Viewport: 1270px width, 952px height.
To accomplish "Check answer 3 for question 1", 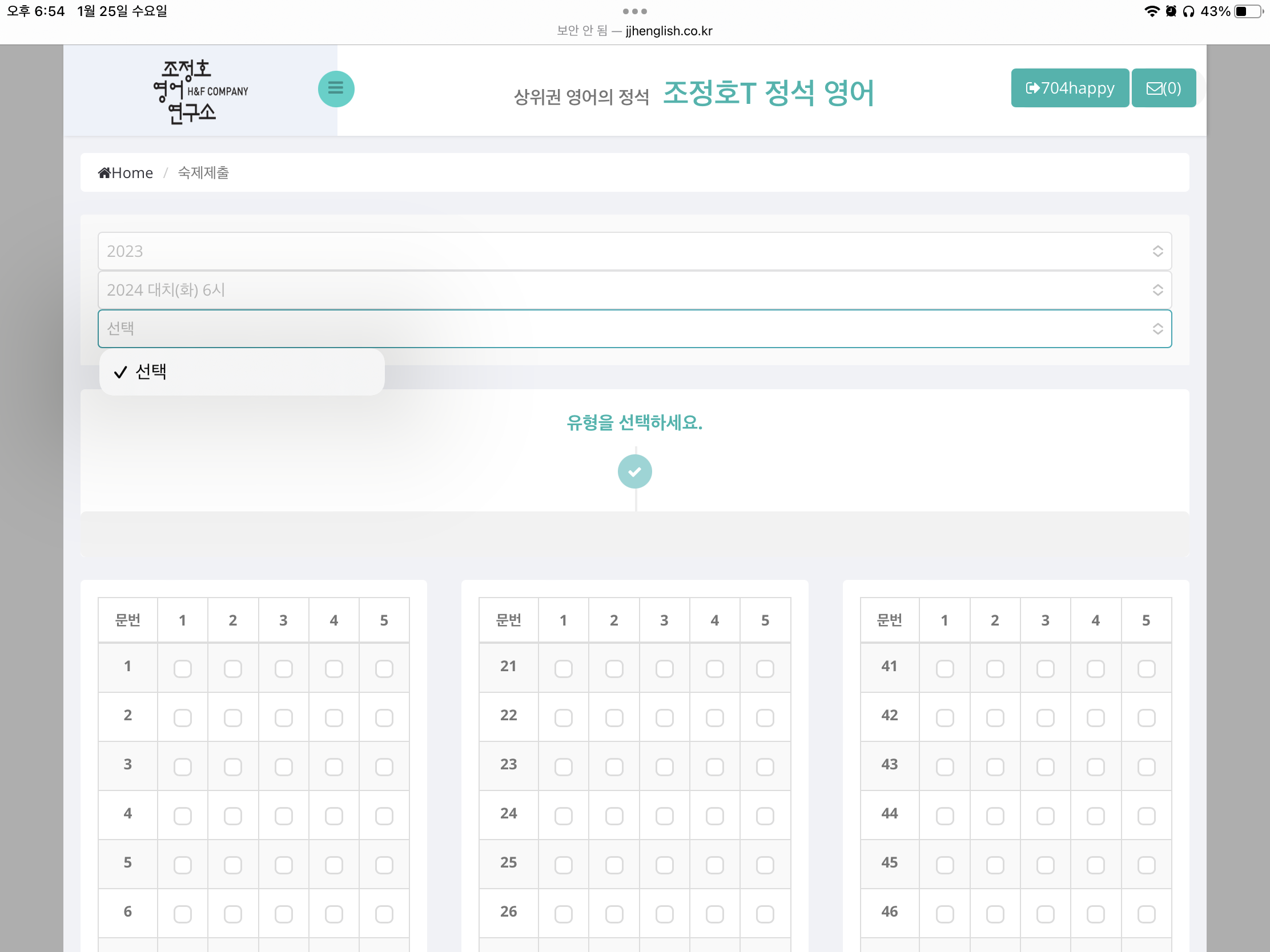I will [x=283, y=668].
